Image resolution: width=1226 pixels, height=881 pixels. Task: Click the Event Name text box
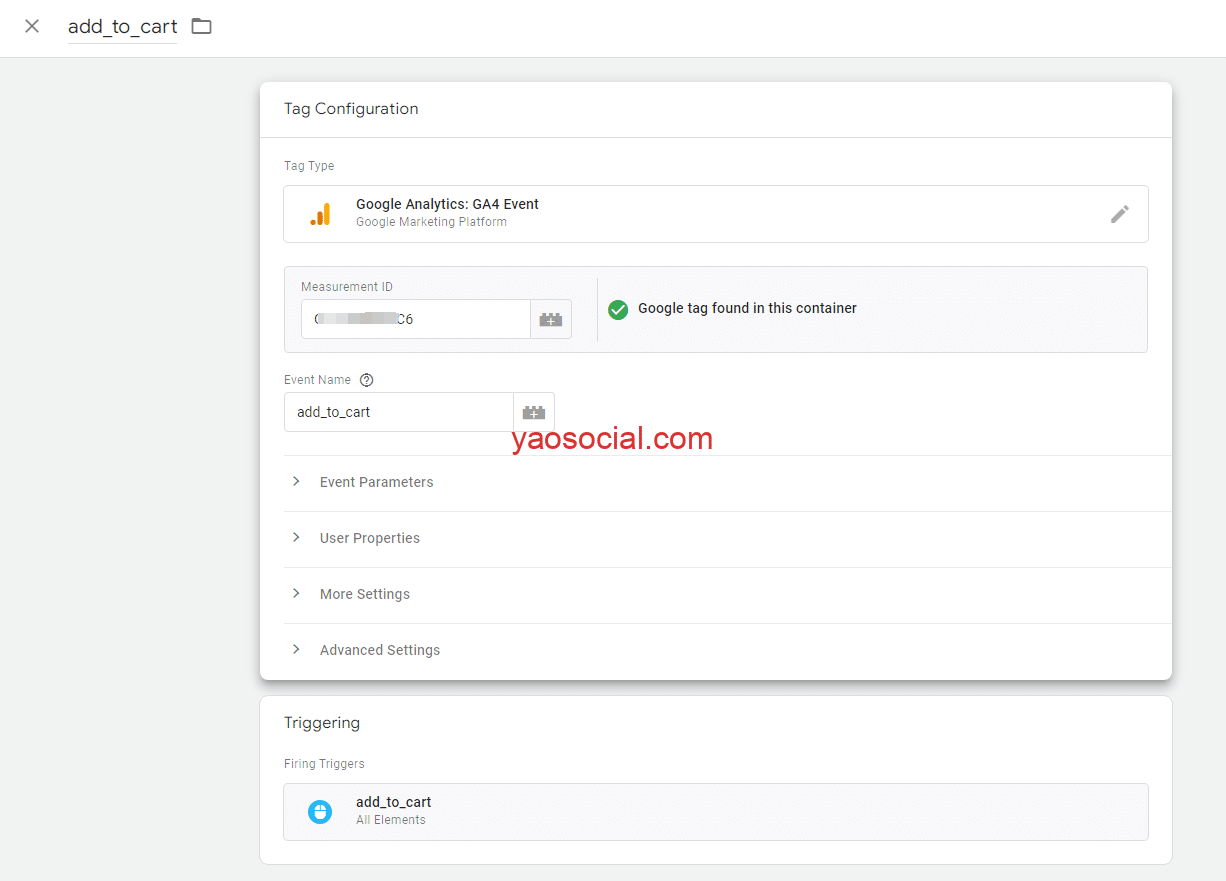pos(398,412)
